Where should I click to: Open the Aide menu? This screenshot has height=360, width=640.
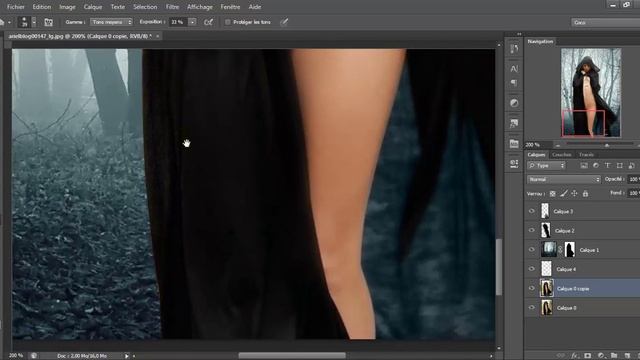pos(255,7)
